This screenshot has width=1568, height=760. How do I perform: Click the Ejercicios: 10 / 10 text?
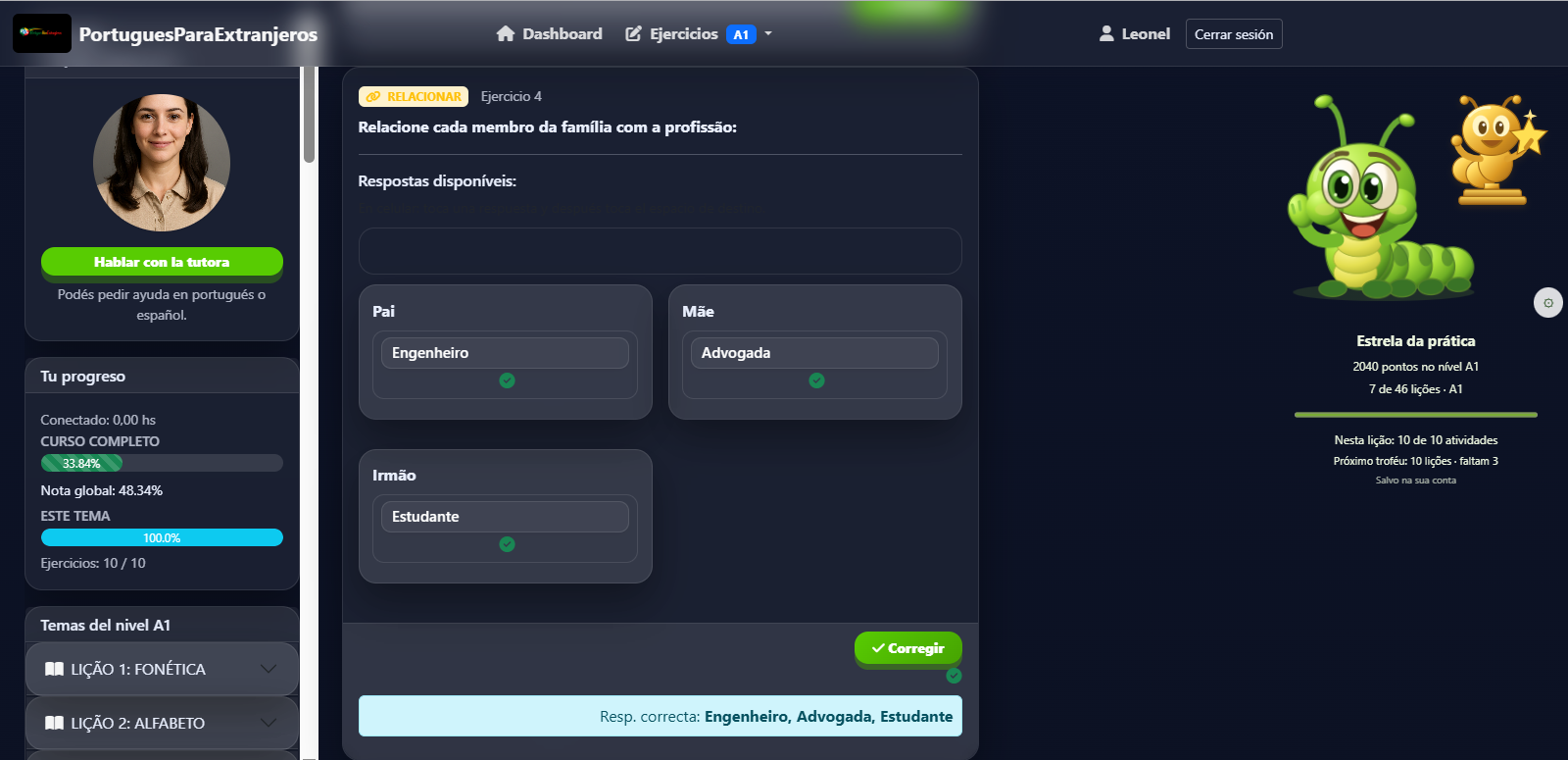(x=93, y=563)
